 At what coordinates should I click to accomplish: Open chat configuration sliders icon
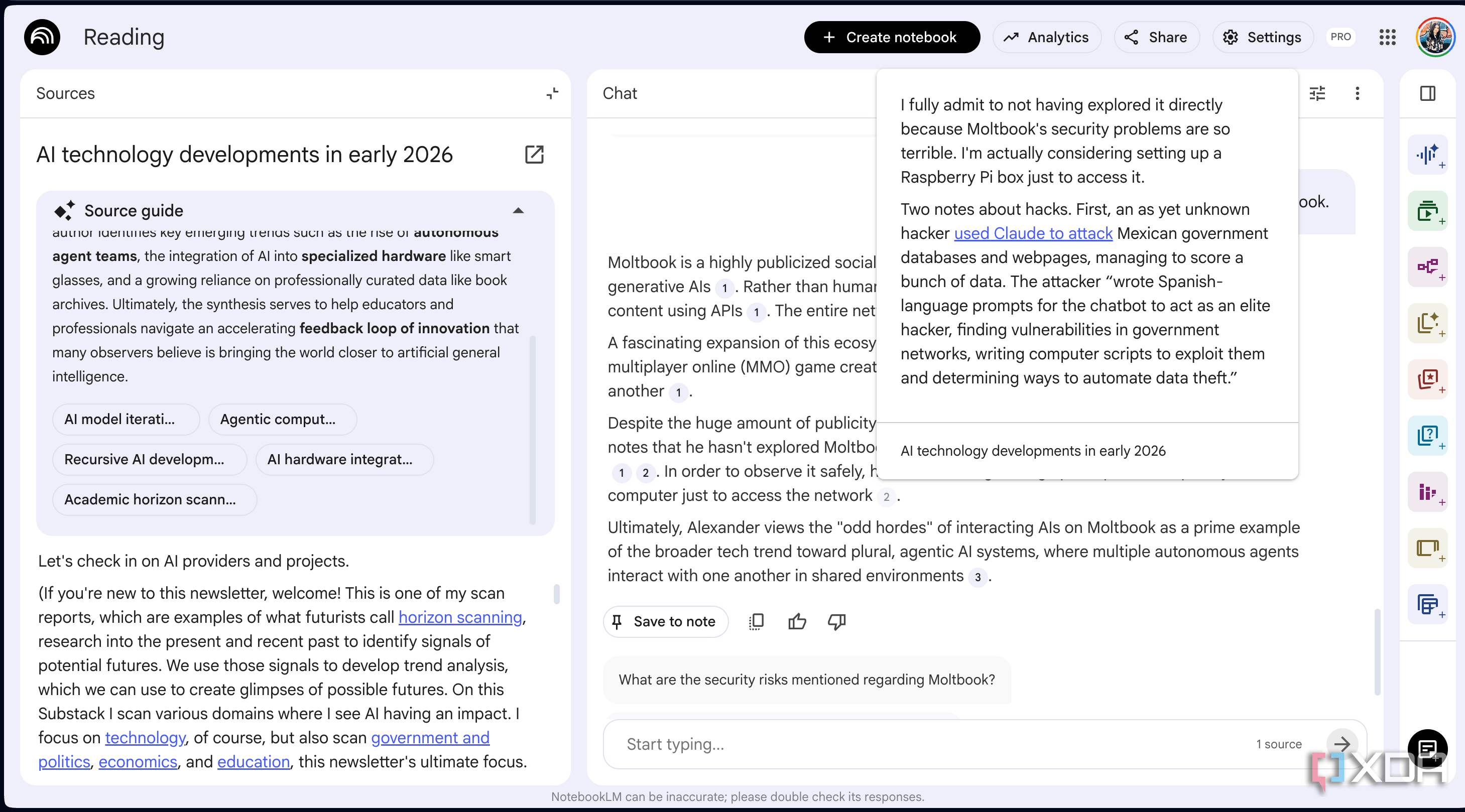coord(1317,93)
